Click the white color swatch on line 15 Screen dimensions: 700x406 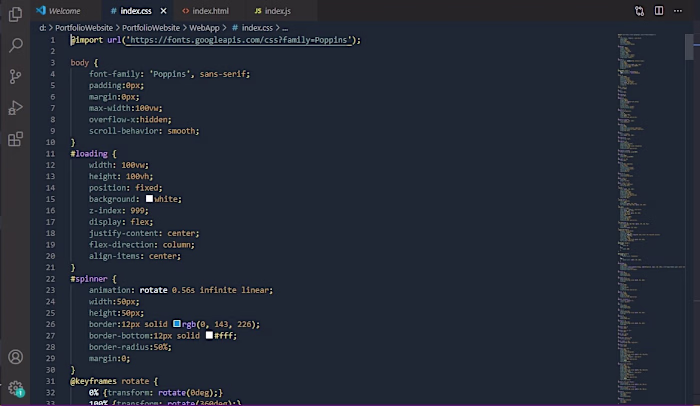click(x=149, y=199)
